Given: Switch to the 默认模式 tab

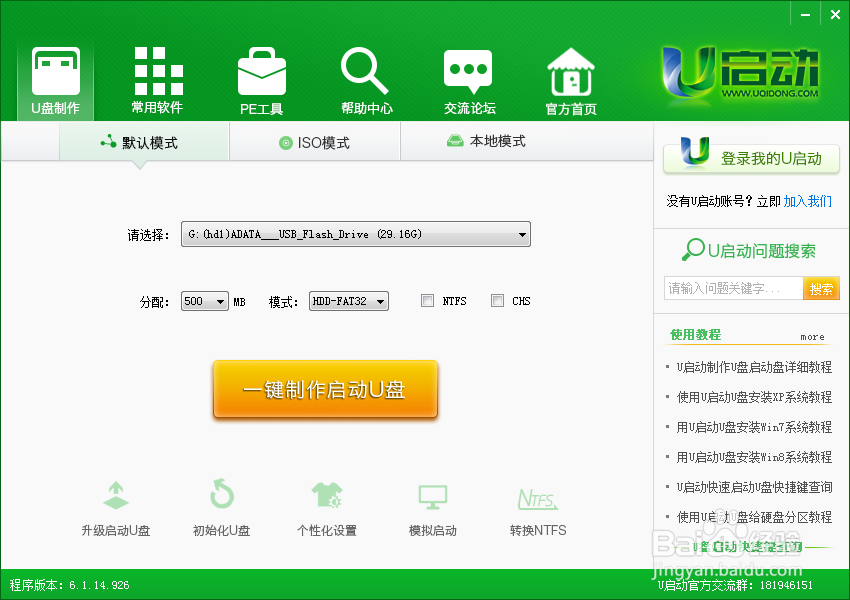Looking at the screenshot, I should point(144,142).
